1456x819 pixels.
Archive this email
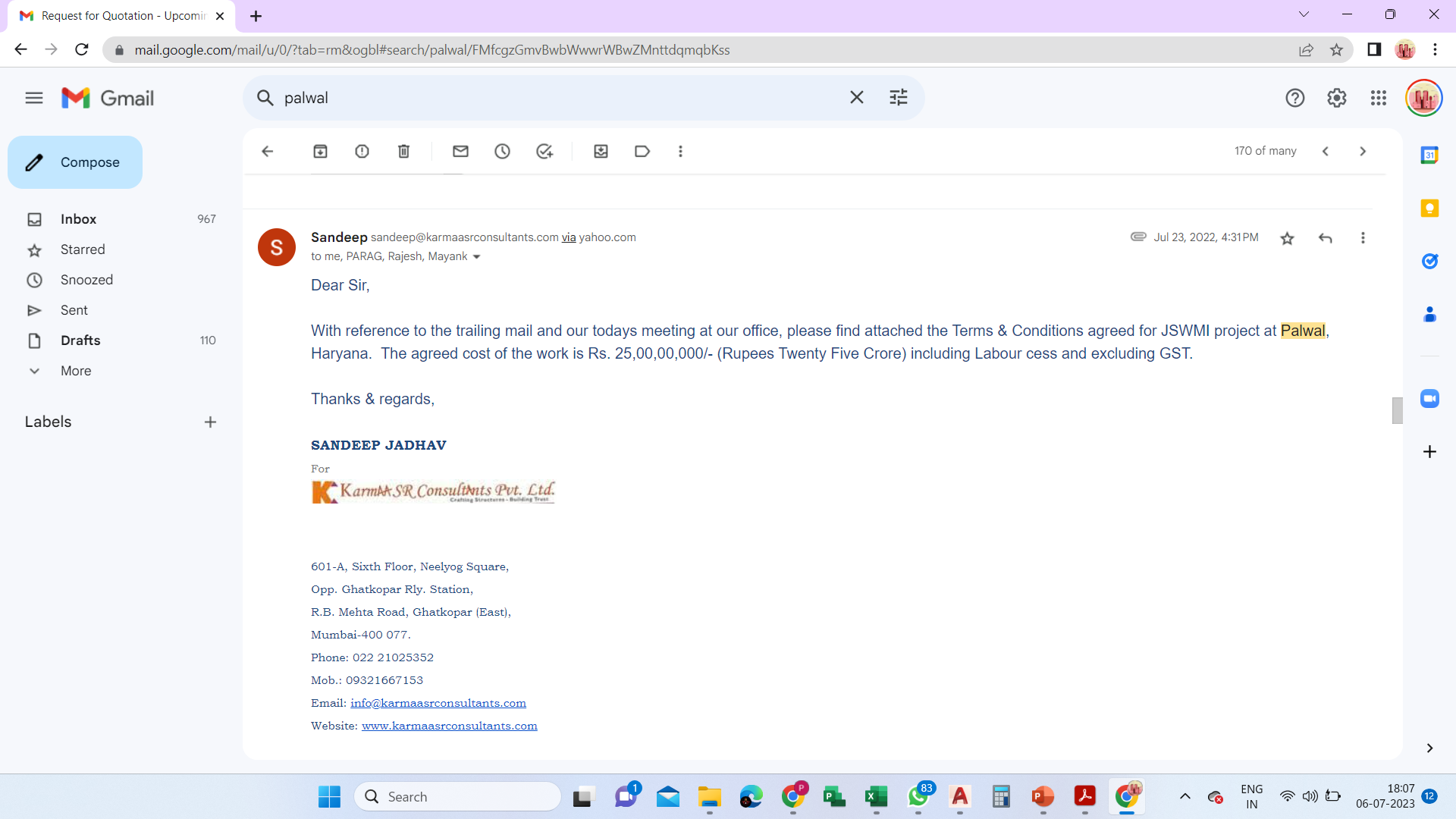point(320,152)
